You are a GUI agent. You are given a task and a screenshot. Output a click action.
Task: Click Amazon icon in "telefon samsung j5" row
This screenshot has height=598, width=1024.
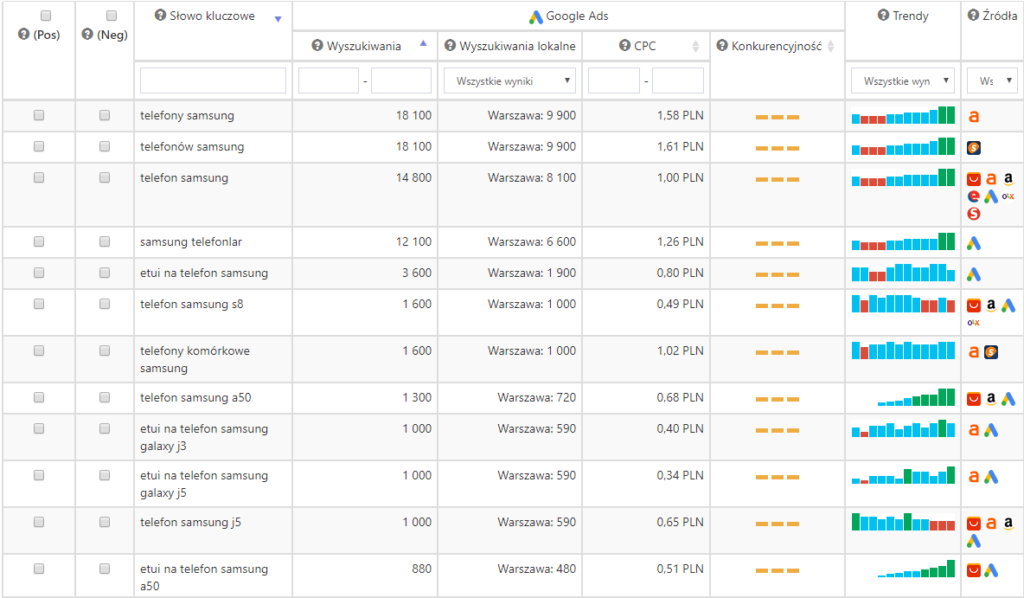tap(1008, 523)
